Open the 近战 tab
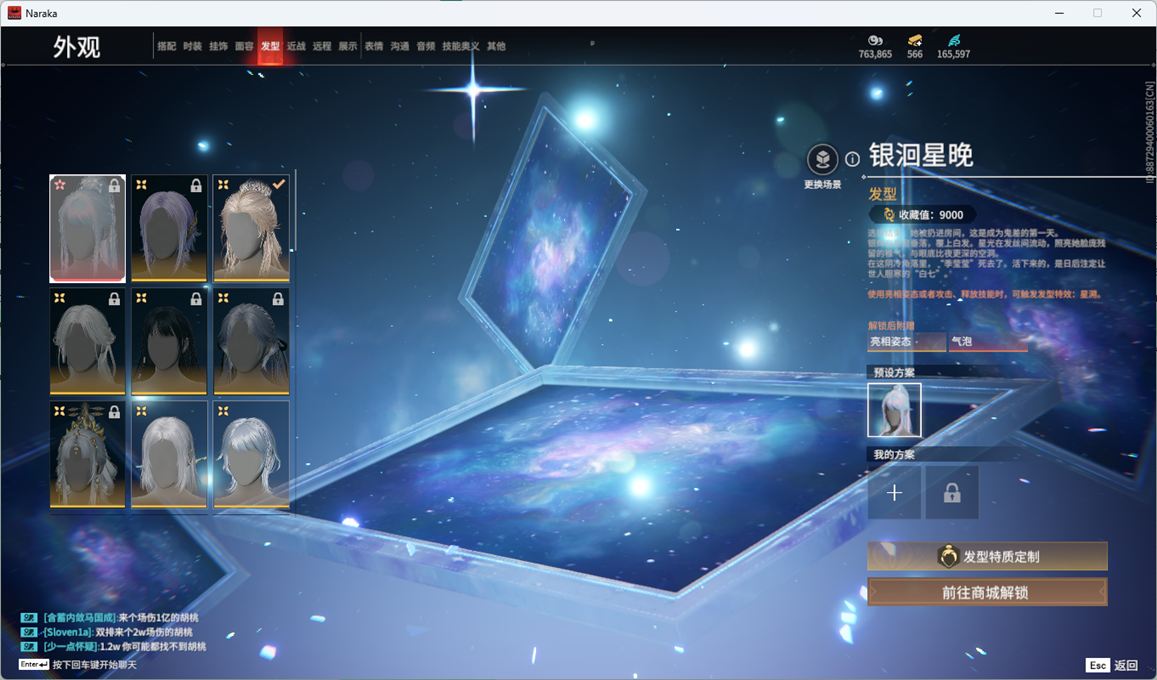The width and height of the screenshot is (1157, 680). [296, 46]
